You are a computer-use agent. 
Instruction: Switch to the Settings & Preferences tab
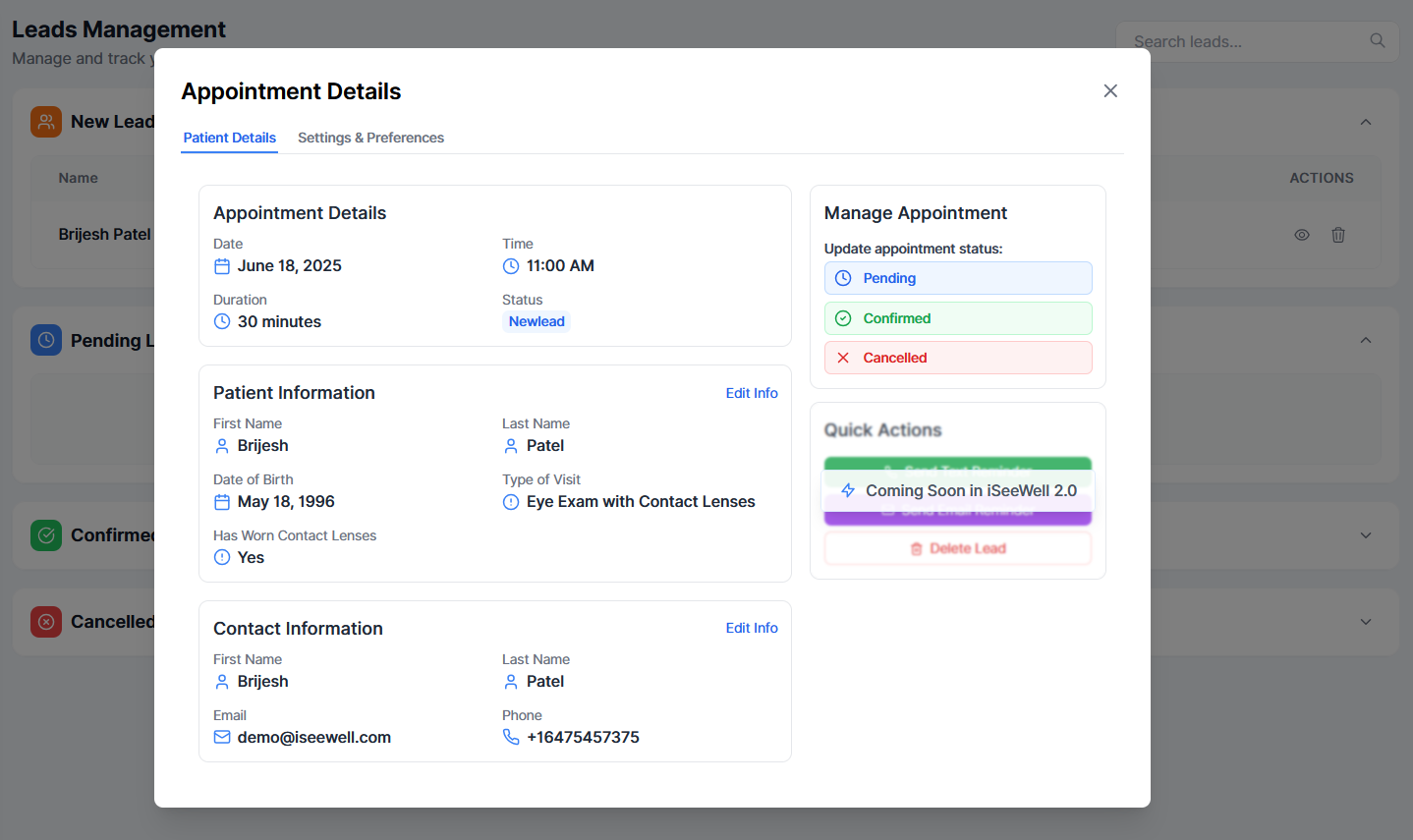coord(370,138)
